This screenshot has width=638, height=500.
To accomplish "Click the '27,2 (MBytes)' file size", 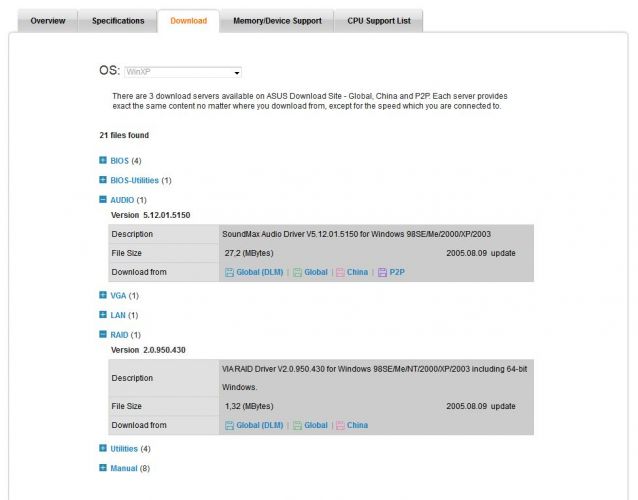I will click(249, 253).
